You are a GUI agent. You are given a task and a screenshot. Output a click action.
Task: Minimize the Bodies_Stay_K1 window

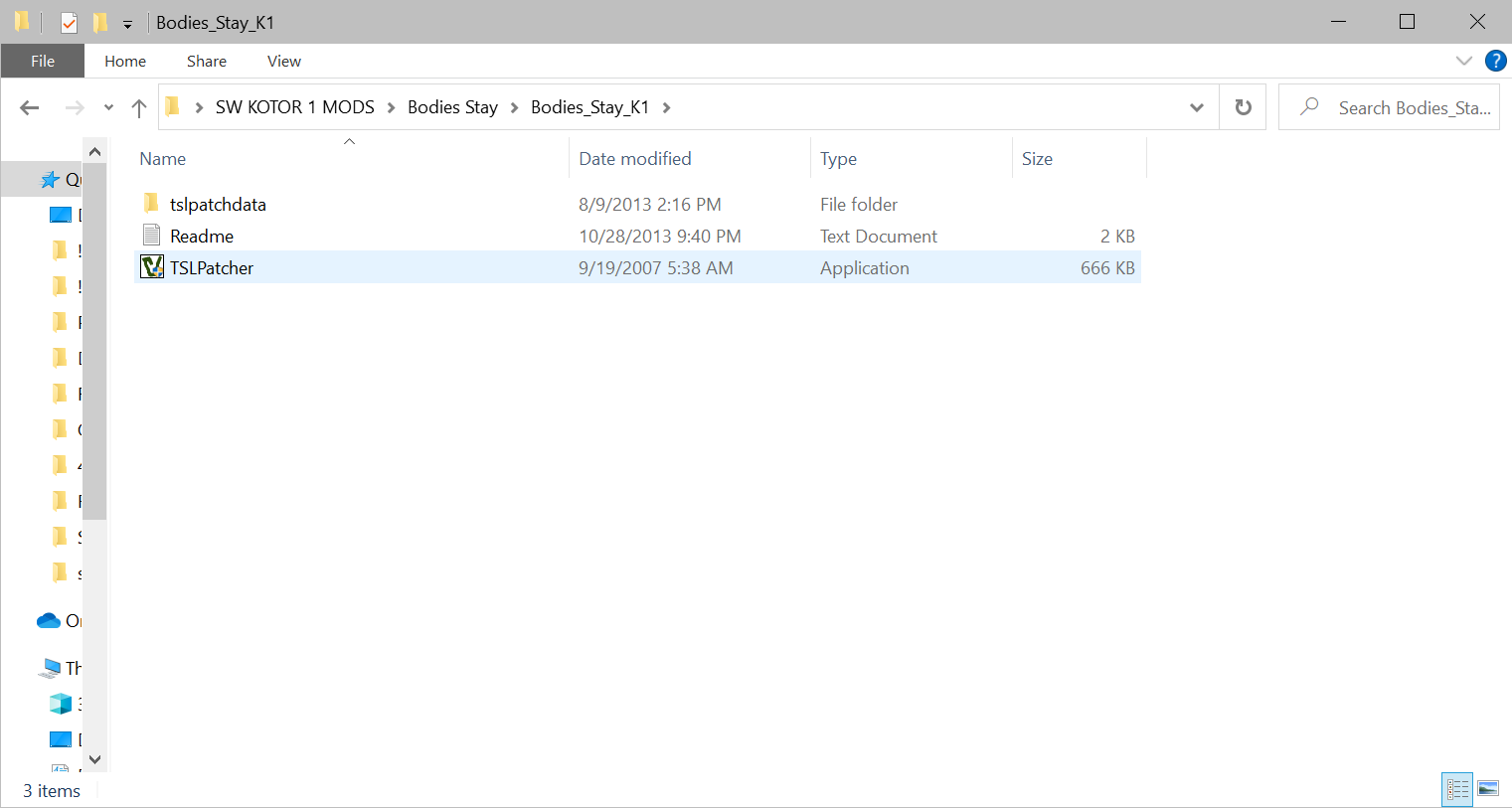click(1338, 22)
